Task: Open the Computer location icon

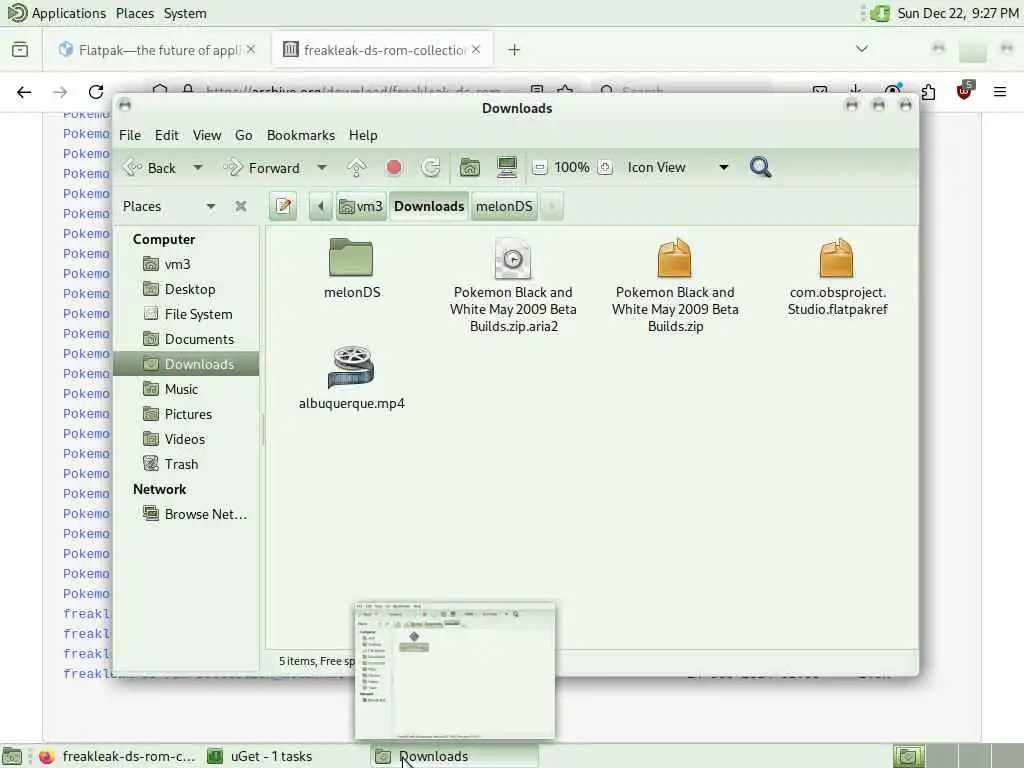Action: tap(507, 168)
